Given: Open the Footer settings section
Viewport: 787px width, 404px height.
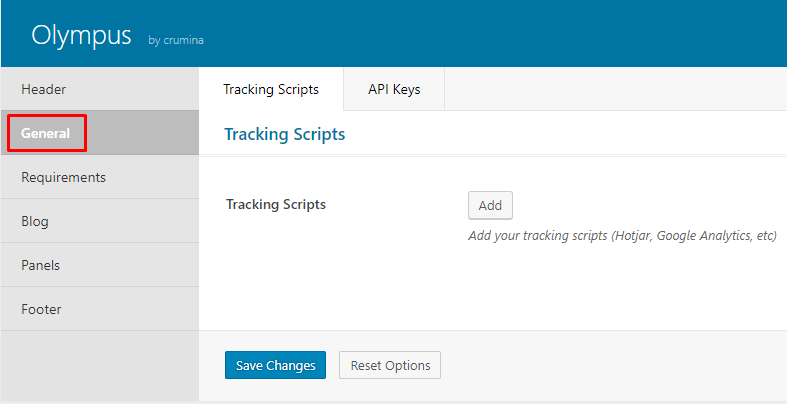Looking at the screenshot, I should coord(99,309).
